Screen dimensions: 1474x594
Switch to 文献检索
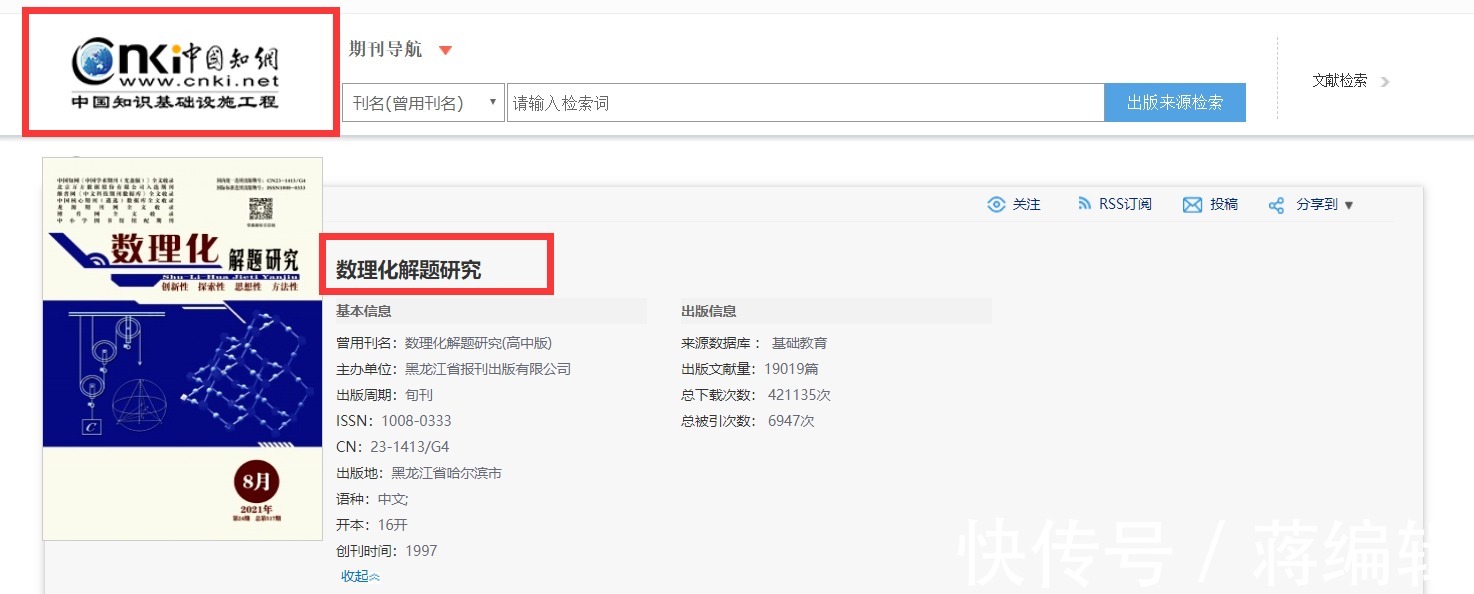1340,81
